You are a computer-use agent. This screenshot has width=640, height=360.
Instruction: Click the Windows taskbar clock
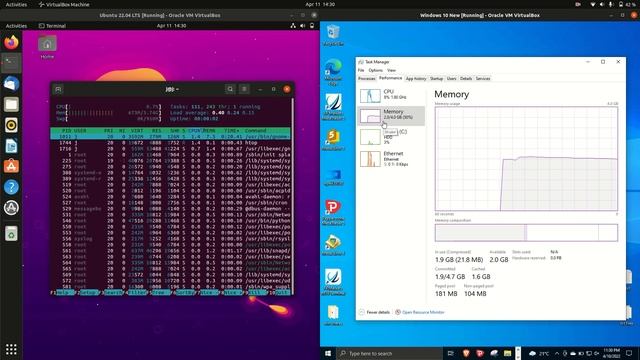coord(611,353)
